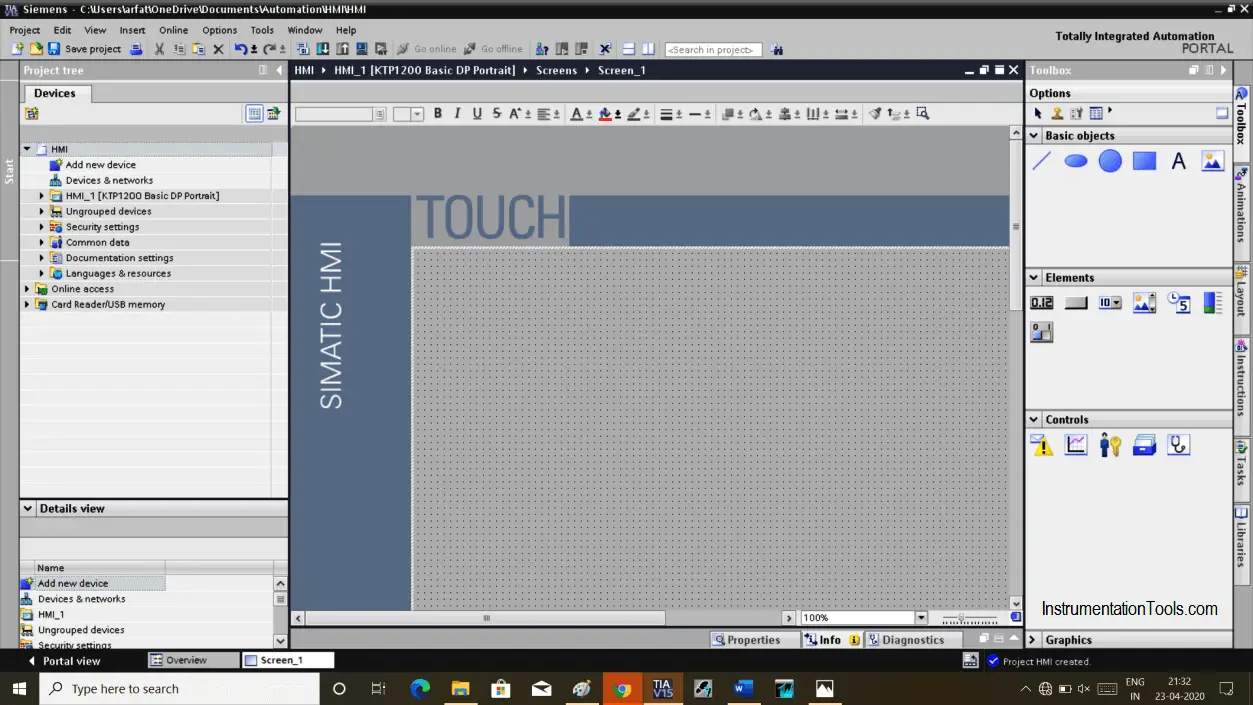Select the Recipe view control
The height and width of the screenshot is (705, 1253).
1144,445
